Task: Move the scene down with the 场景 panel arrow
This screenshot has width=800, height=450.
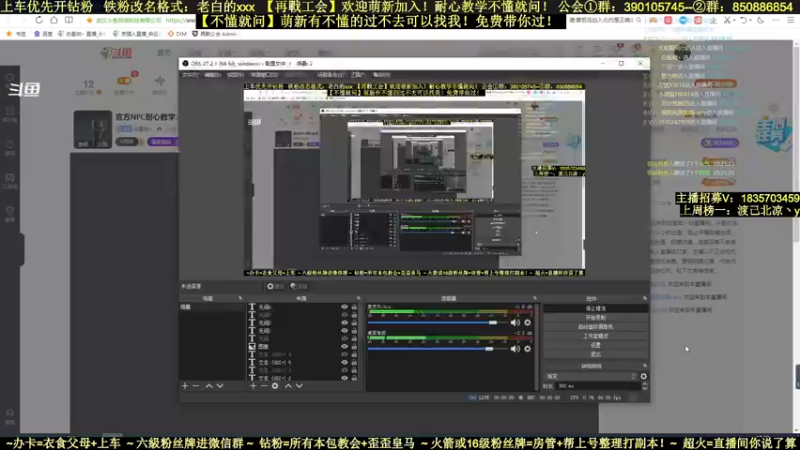Action: point(220,386)
